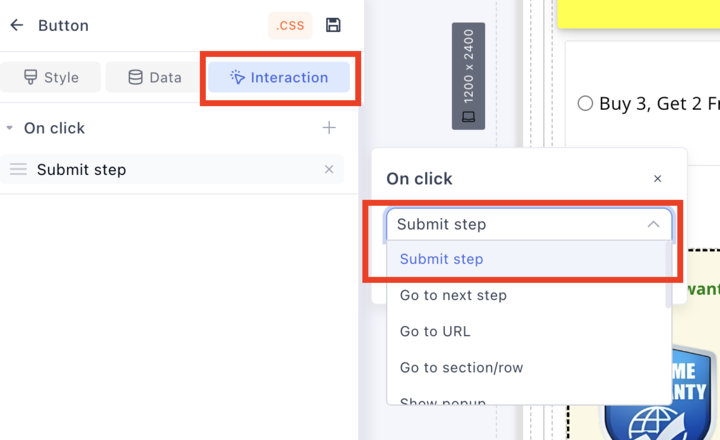Select Buy 3, Get 2 radio button

(585, 103)
